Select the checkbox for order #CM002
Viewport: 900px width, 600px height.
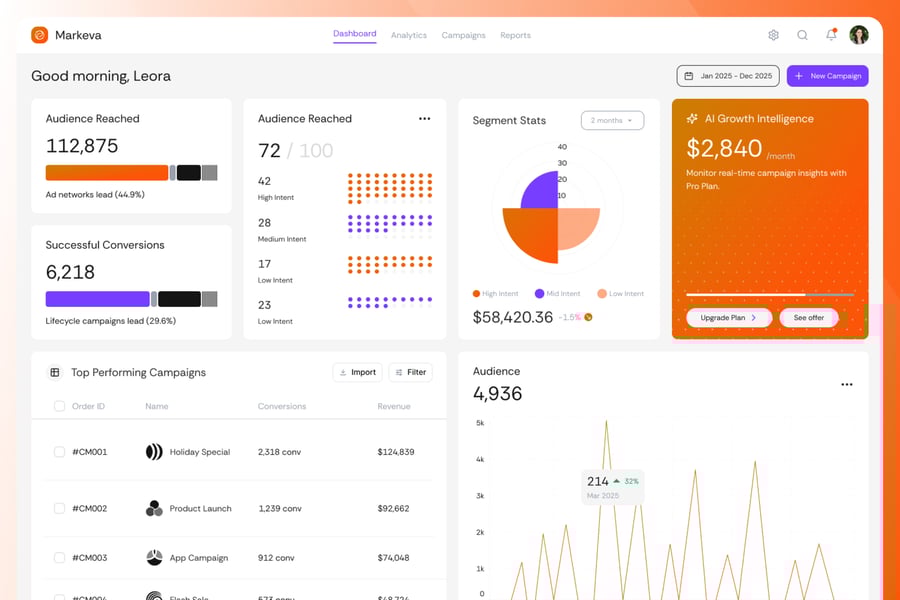[x=59, y=509]
